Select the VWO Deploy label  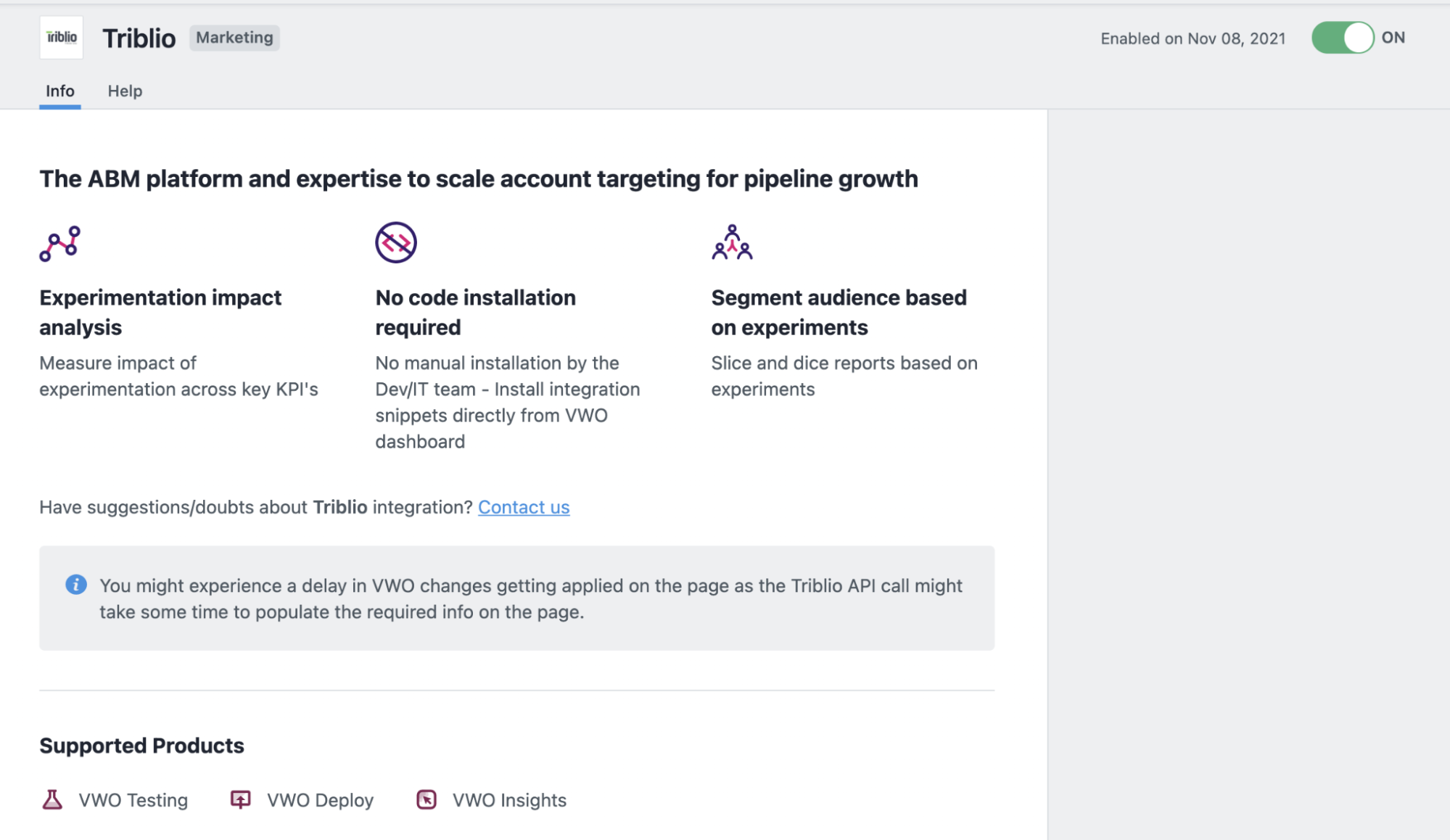point(321,800)
